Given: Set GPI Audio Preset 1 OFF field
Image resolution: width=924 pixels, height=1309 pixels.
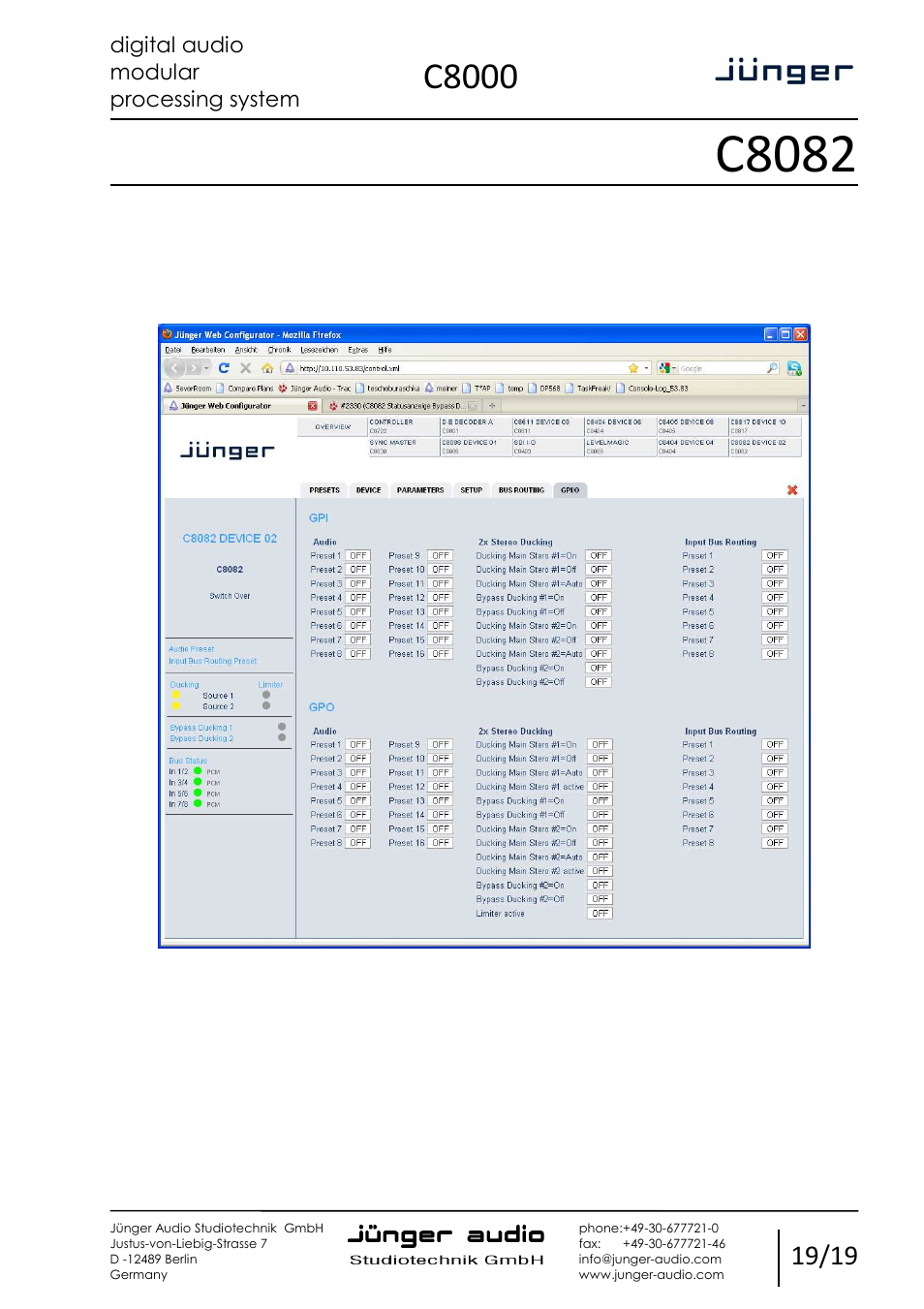Looking at the screenshot, I should click(358, 556).
